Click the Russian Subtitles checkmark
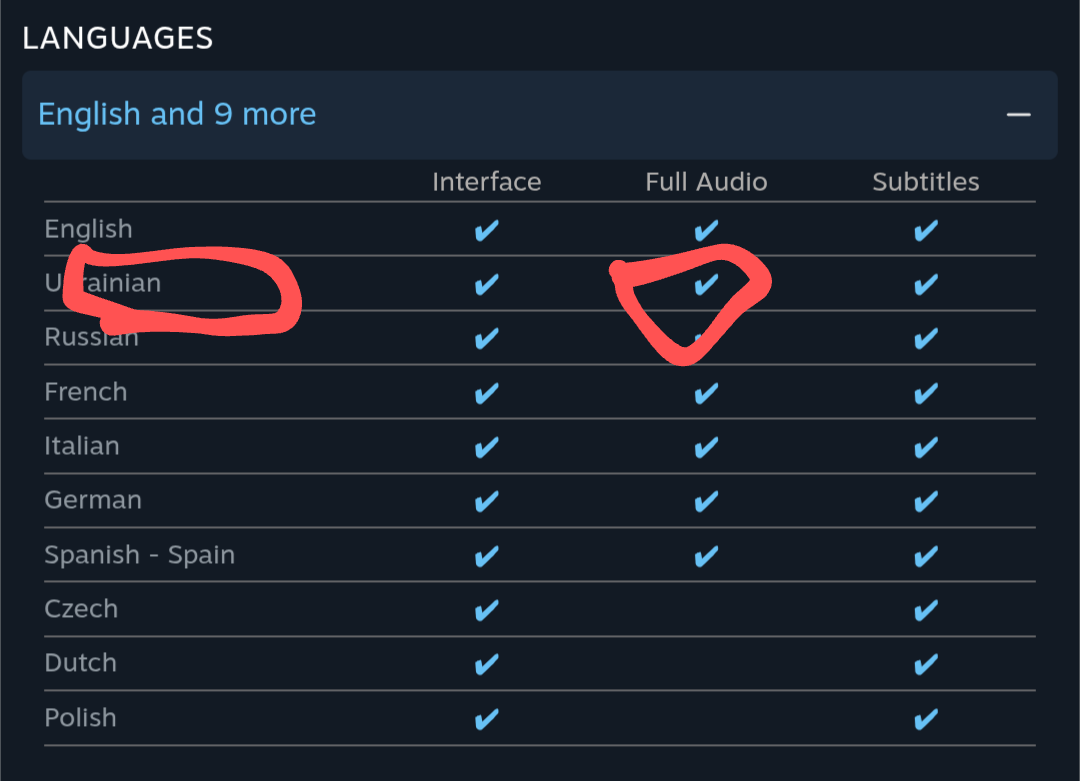 click(x=926, y=339)
